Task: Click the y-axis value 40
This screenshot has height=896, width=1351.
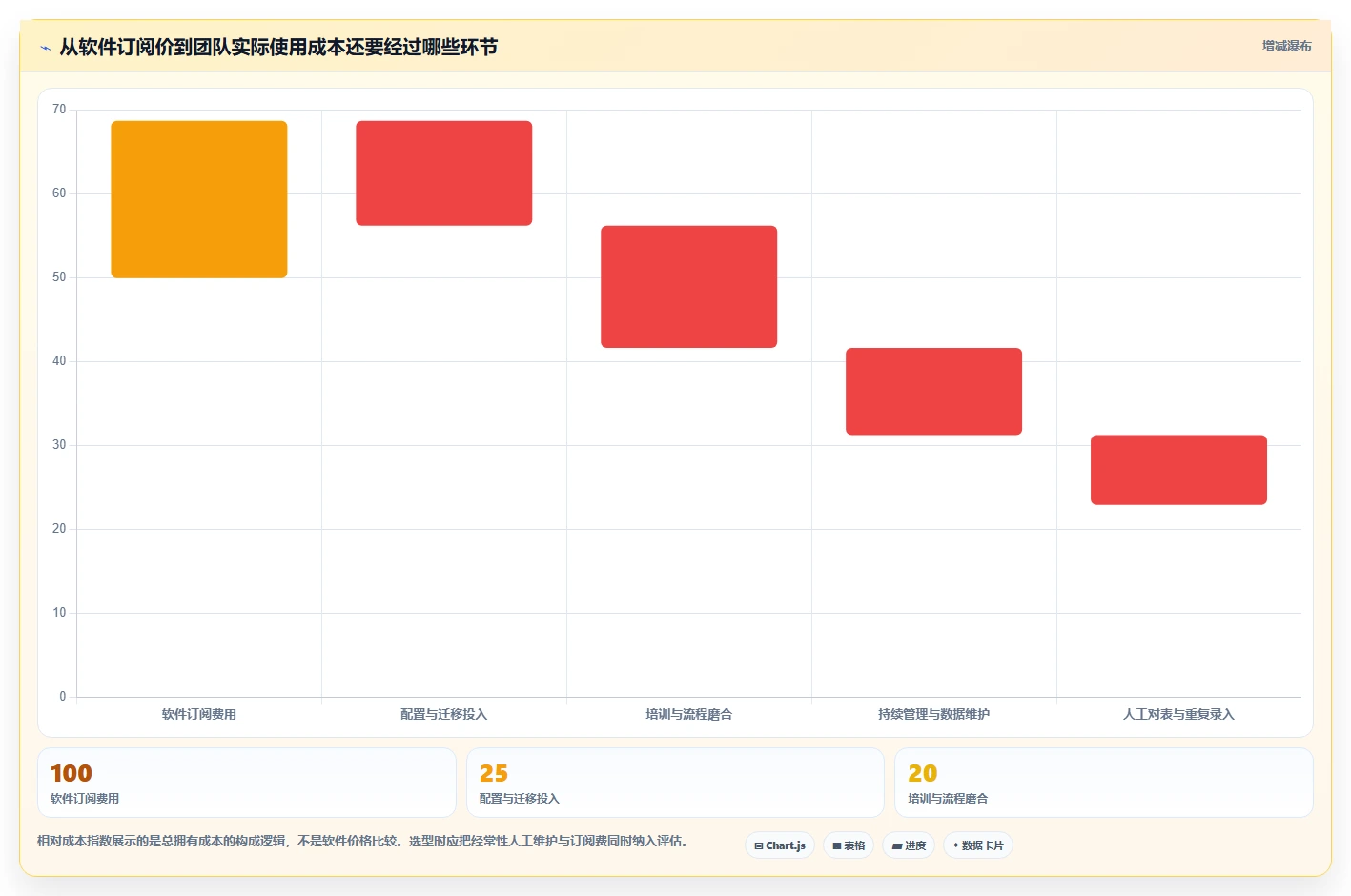Action: pos(59,361)
